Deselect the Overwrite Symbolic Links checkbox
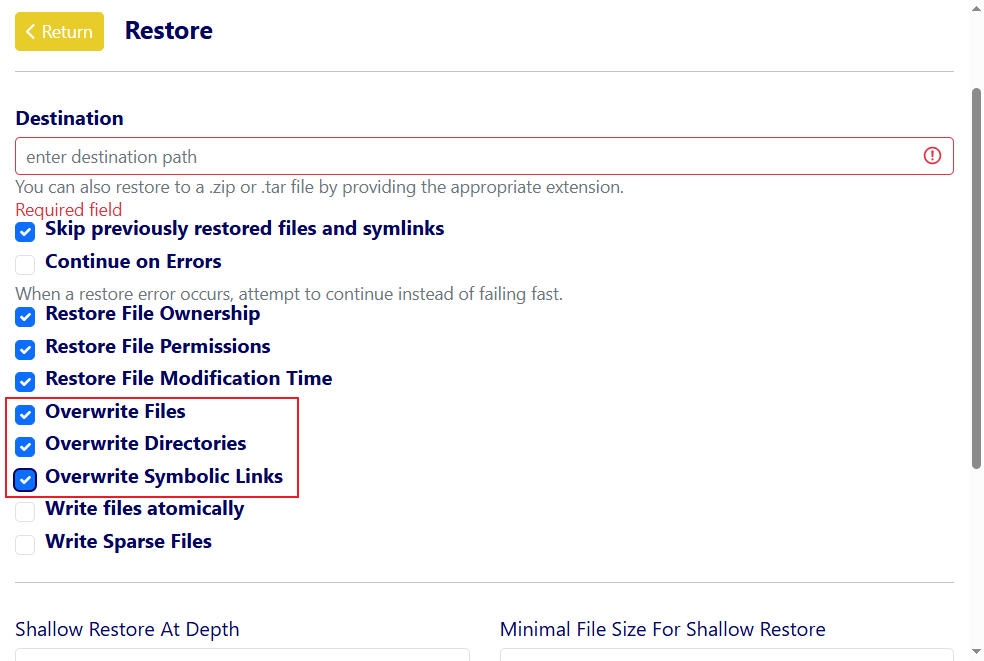Image resolution: width=984 pixels, height=661 pixels. [x=26, y=480]
